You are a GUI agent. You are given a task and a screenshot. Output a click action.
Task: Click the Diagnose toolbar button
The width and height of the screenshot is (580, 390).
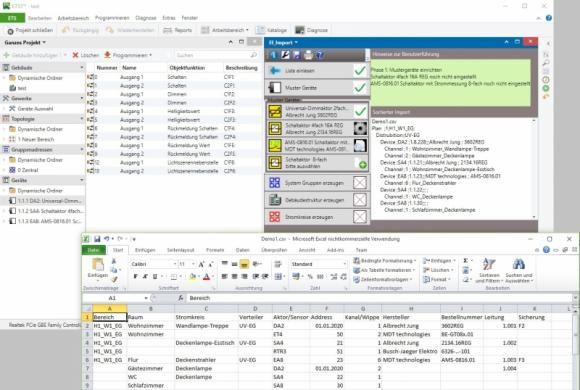[x=311, y=30]
